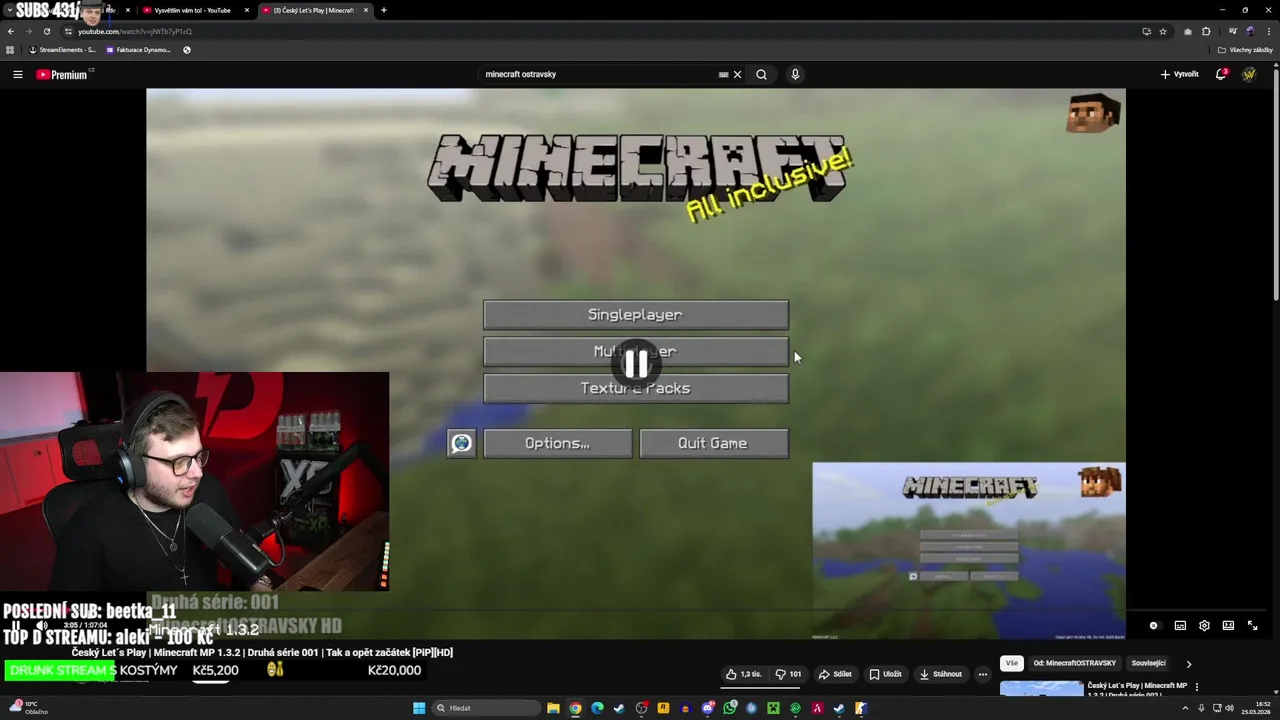Open the clock showing 16:52

coord(1255,708)
